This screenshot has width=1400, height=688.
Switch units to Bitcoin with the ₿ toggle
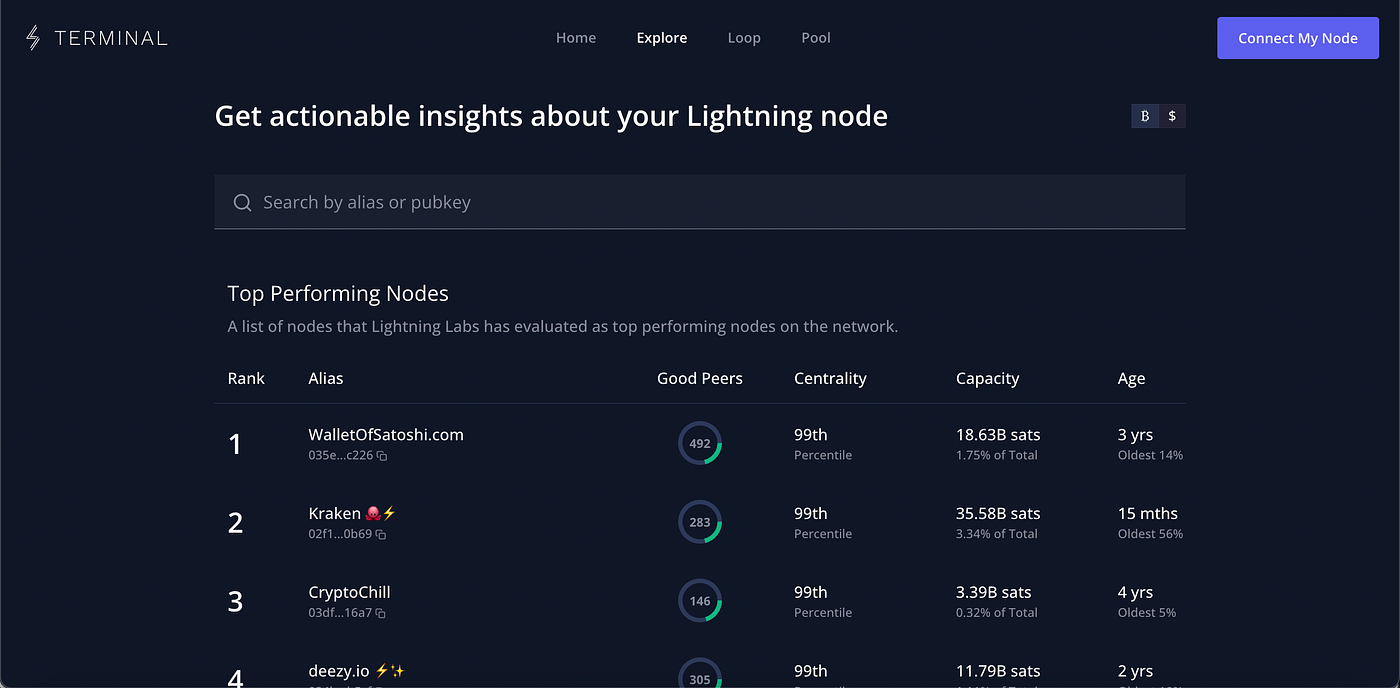tap(1145, 116)
